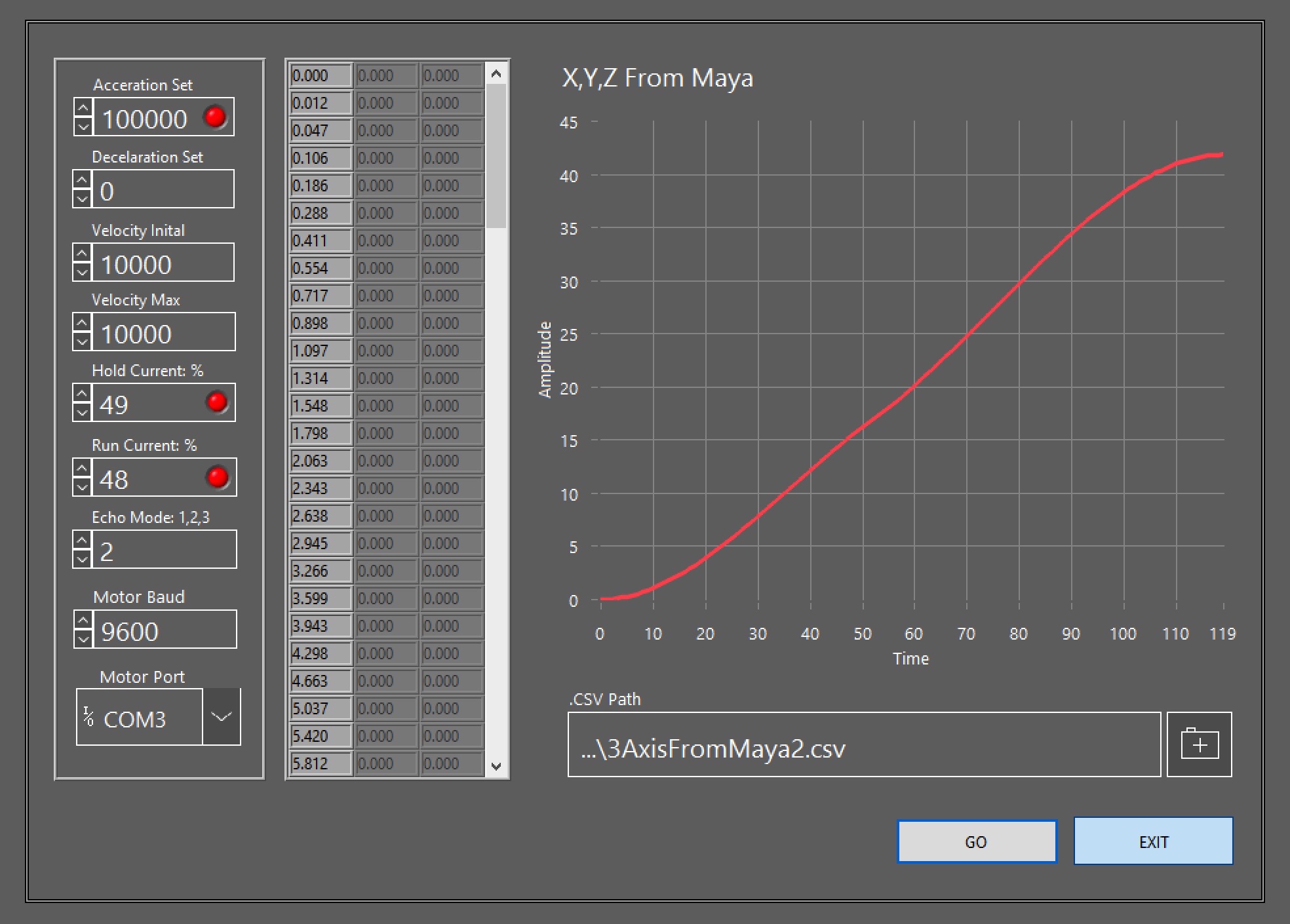Viewport: 1290px width, 924px height.
Task: Click the Run Current field showing 48
Action: click(x=164, y=477)
